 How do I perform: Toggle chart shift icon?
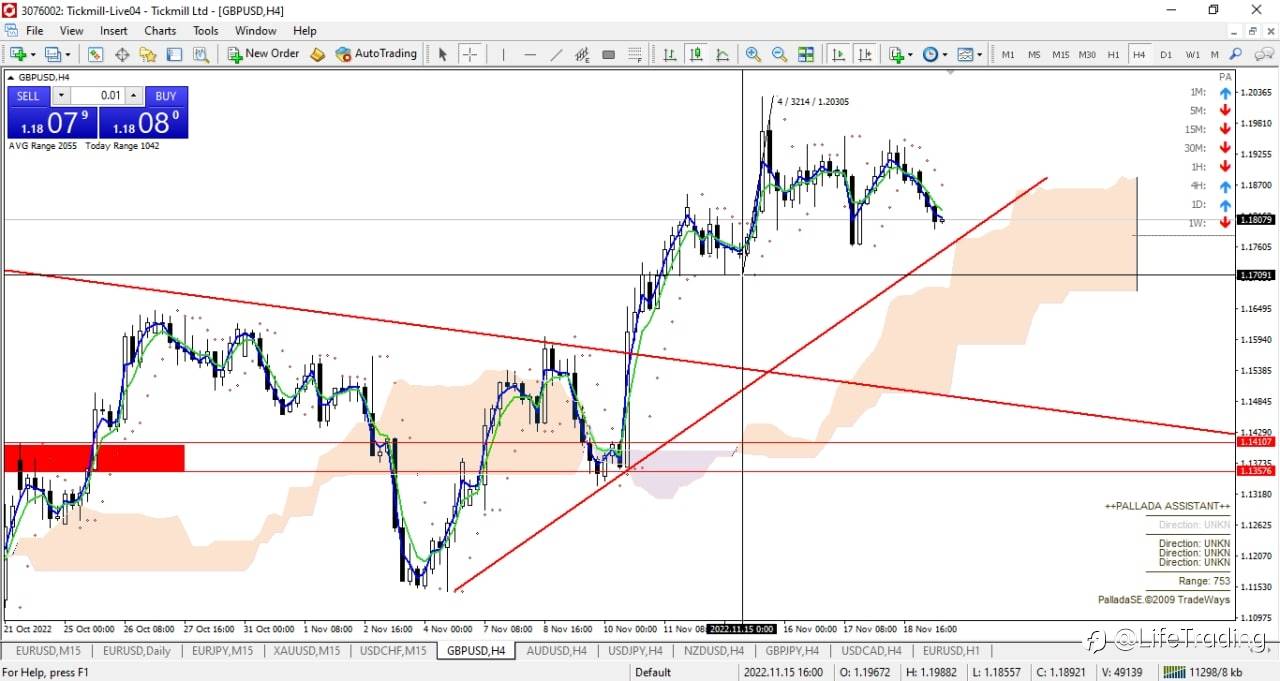click(x=865, y=54)
